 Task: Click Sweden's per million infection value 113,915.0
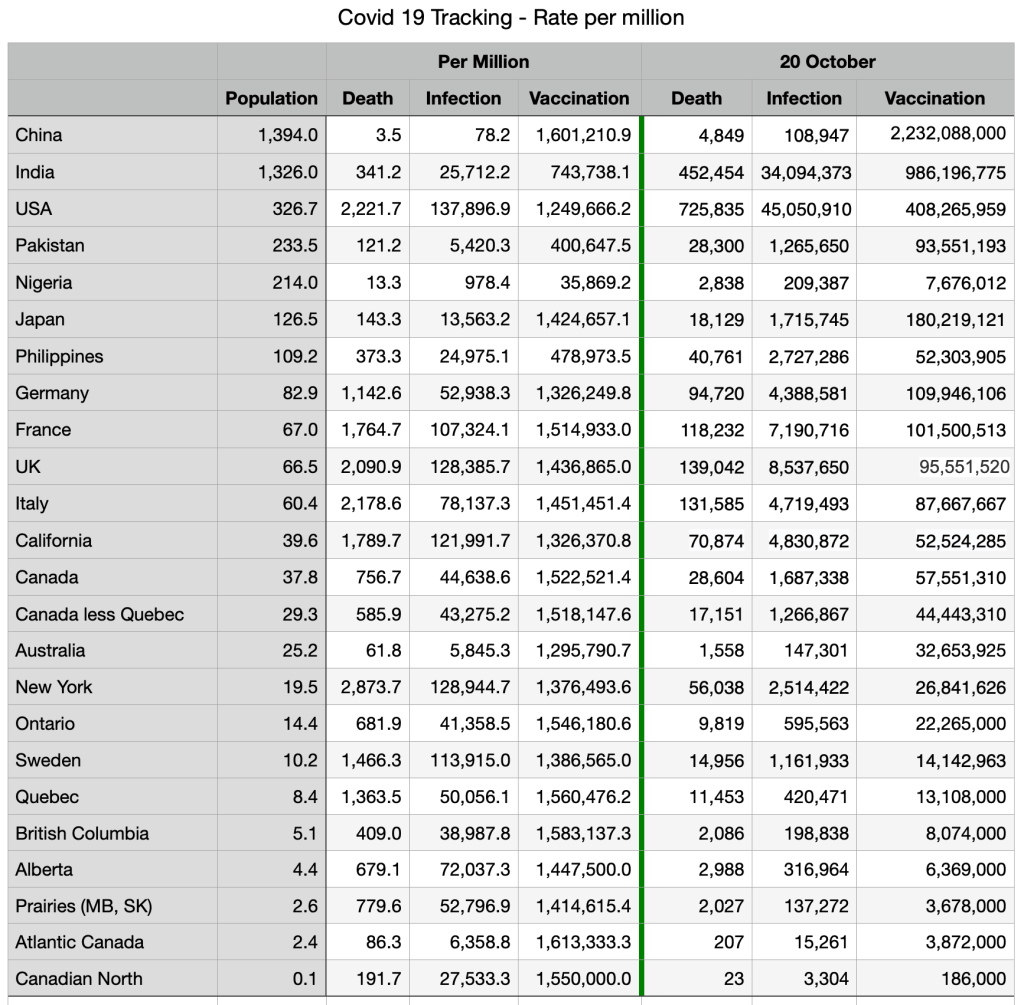[468, 761]
